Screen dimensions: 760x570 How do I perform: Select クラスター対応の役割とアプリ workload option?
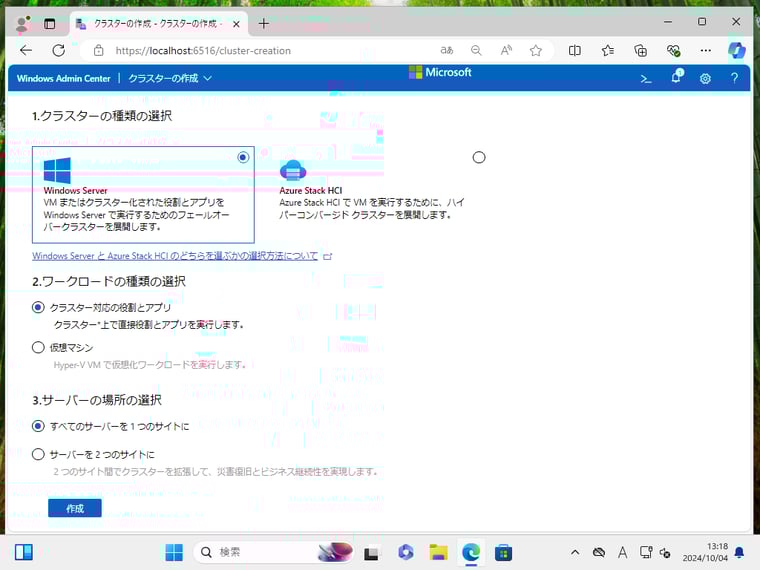click(38, 307)
